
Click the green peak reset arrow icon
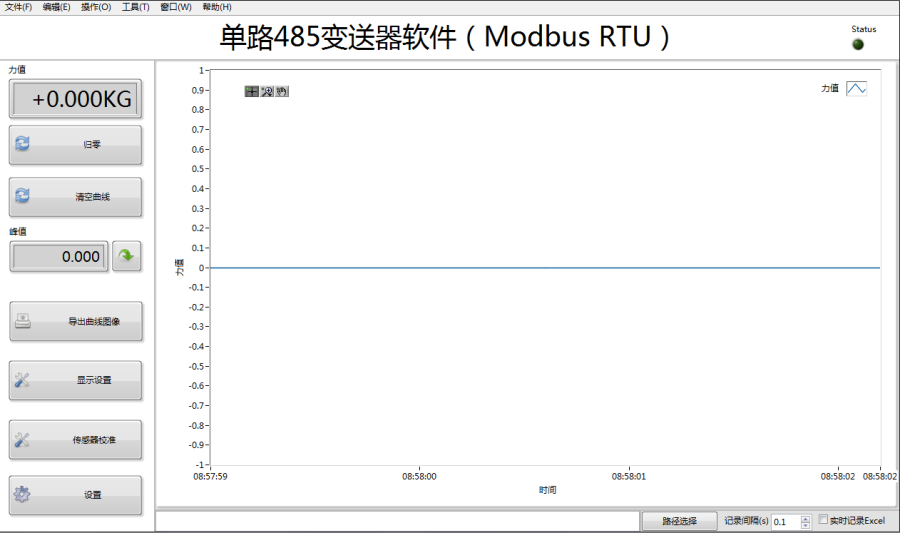(x=126, y=256)
